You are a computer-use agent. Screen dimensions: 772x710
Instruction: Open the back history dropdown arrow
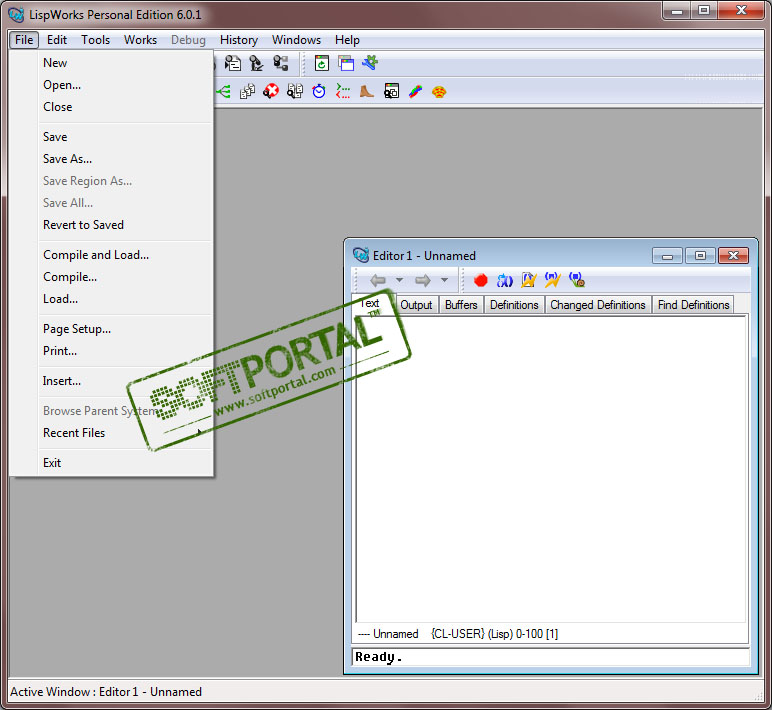click(x=399, y=280)
